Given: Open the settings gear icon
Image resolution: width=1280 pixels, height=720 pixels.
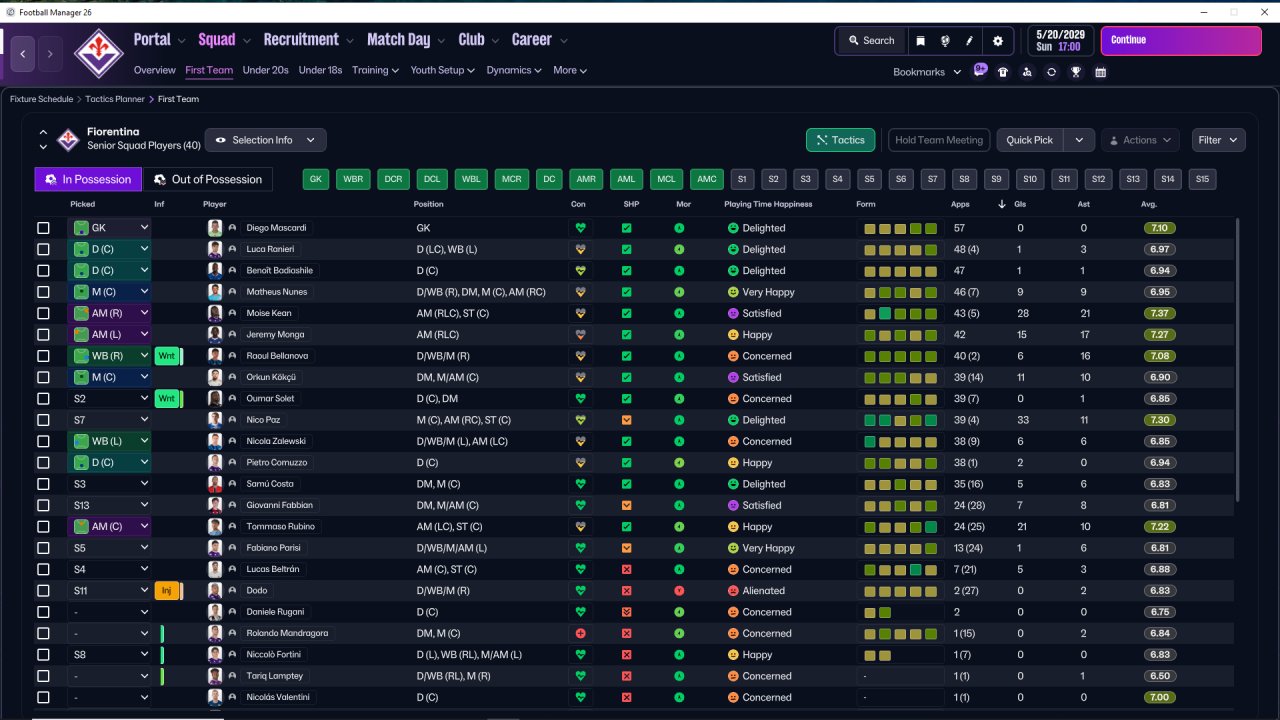Looking at the screenshot, I should (x=997, y=41).
